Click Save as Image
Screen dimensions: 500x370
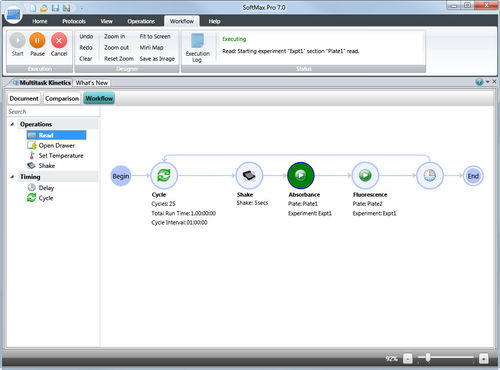(x=157, y=59)
